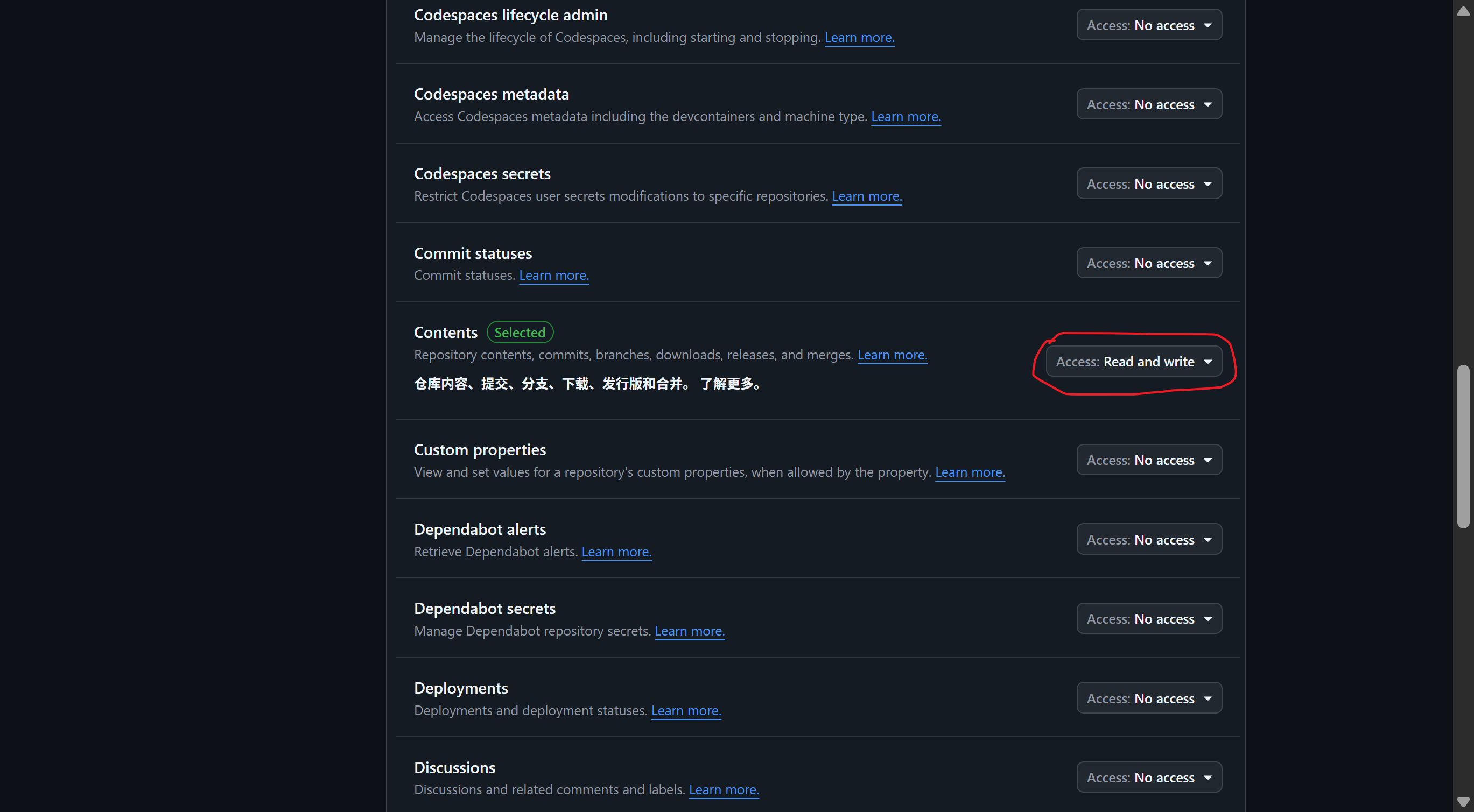Open Custom properties Learn more link
This screenshot has height=812, width=1474.
(970, 472)
